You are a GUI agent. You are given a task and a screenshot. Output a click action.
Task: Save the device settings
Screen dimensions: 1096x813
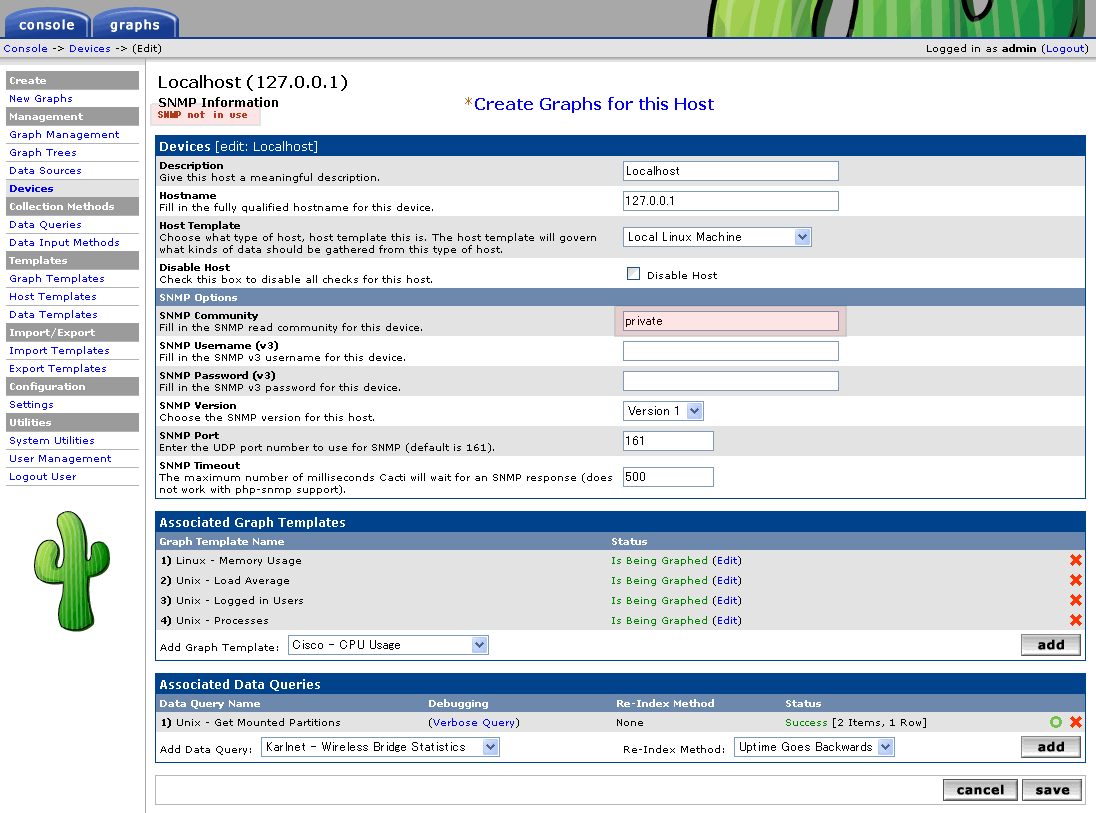point(1052,790)
